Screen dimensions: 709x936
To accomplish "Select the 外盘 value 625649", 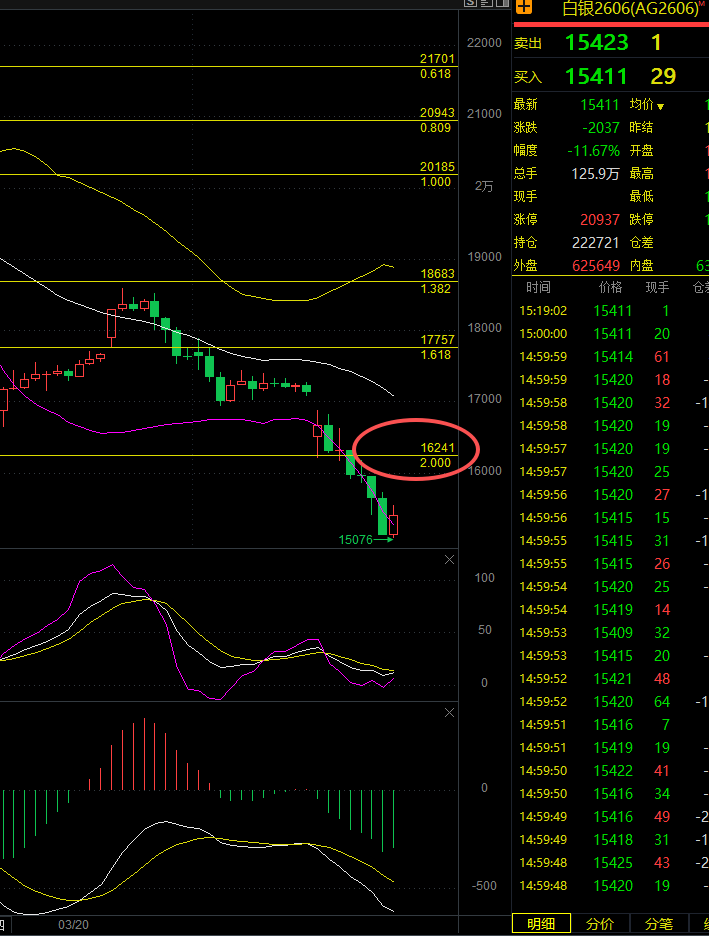I will 596,266.
